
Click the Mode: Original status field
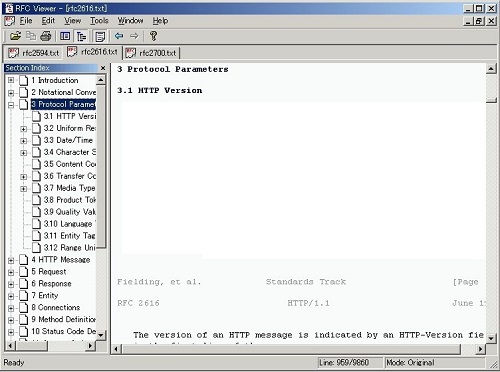[x=435, y=362]
